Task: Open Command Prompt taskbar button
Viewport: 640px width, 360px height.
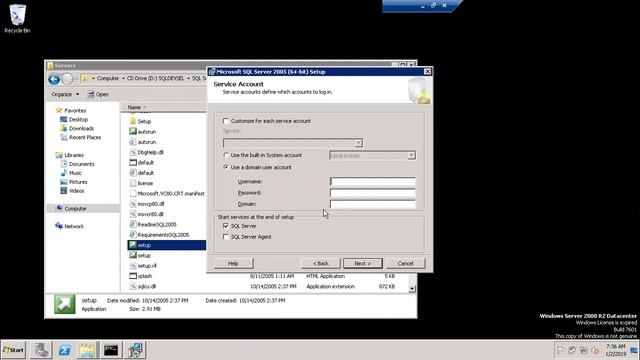Action: (111, 350)
